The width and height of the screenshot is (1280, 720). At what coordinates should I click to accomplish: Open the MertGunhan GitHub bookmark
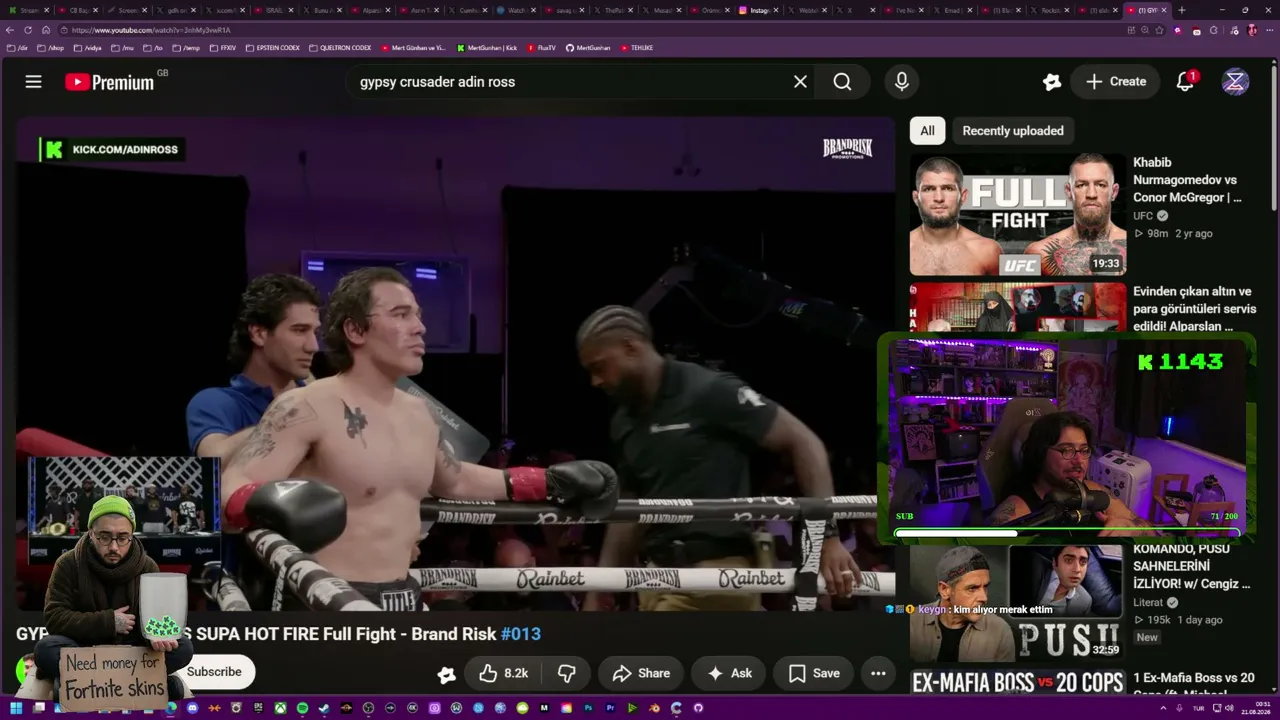[x=588, y=48]
